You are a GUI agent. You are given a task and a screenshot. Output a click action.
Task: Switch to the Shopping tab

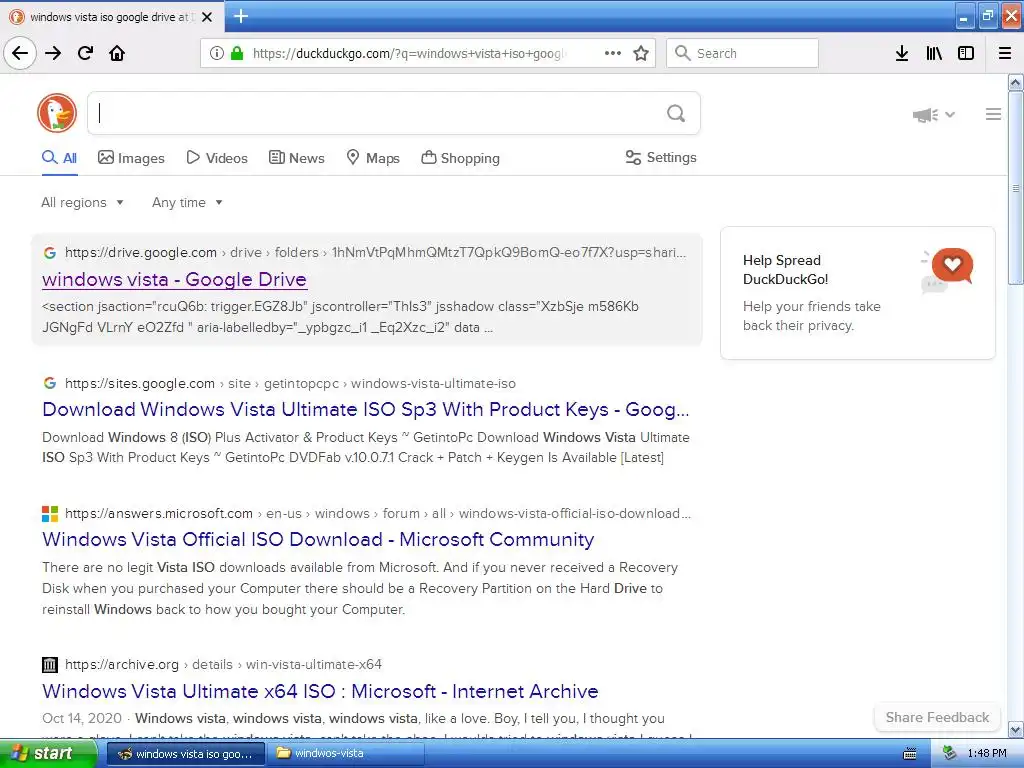point(460,158)
